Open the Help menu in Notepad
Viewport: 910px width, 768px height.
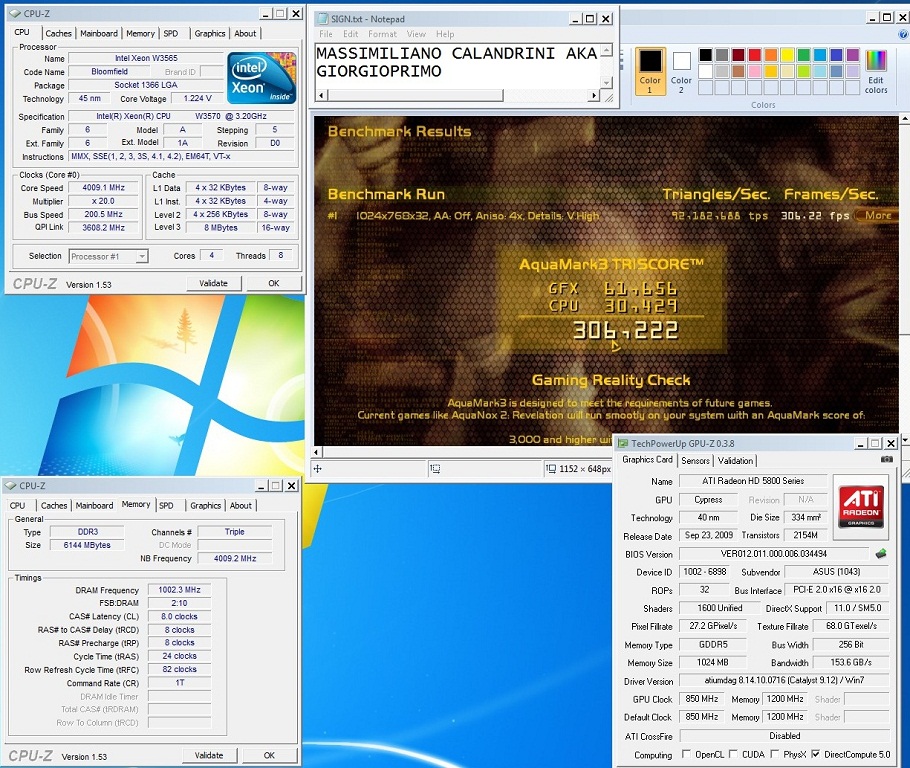pos(445,34)
